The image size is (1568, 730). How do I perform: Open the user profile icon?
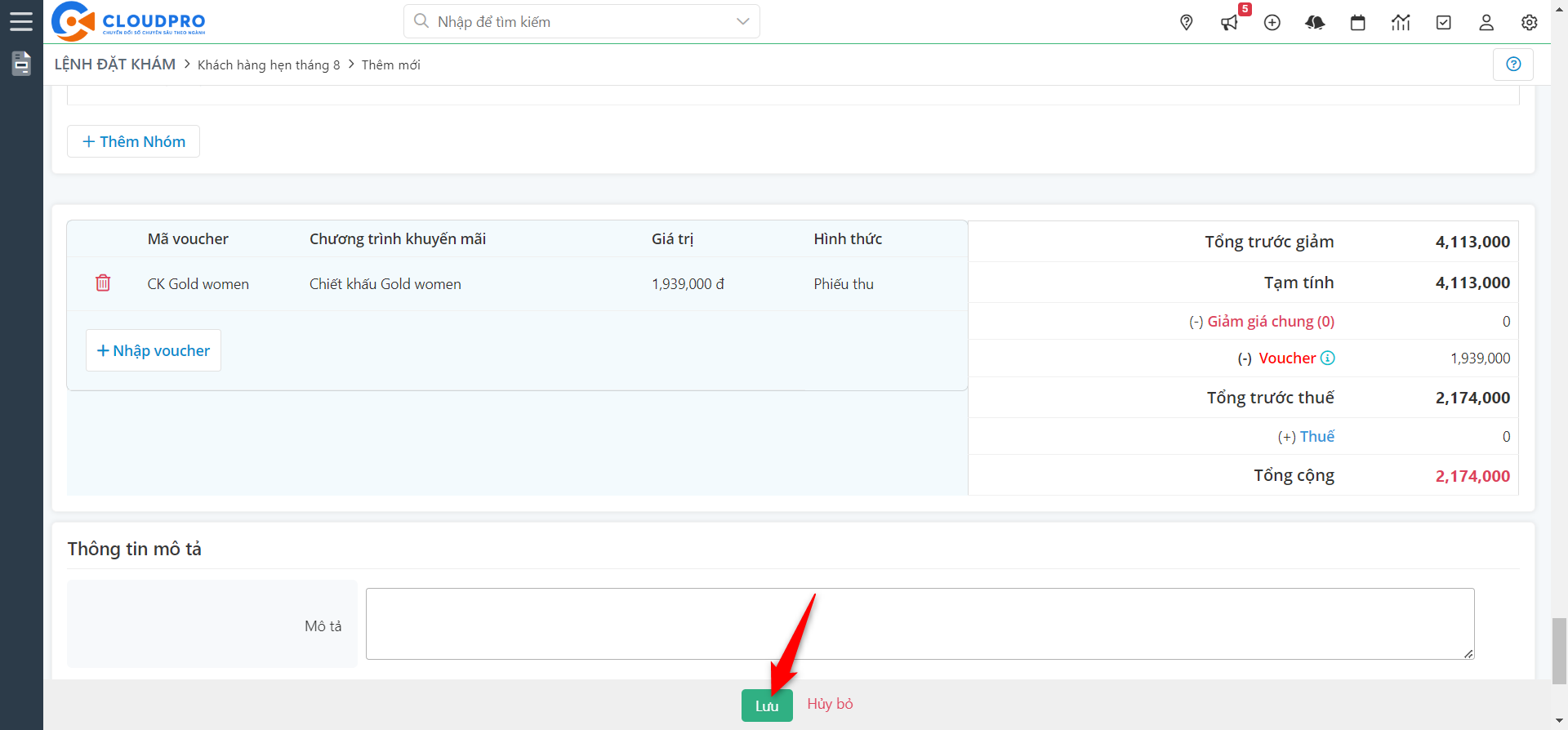(1486, 23)
